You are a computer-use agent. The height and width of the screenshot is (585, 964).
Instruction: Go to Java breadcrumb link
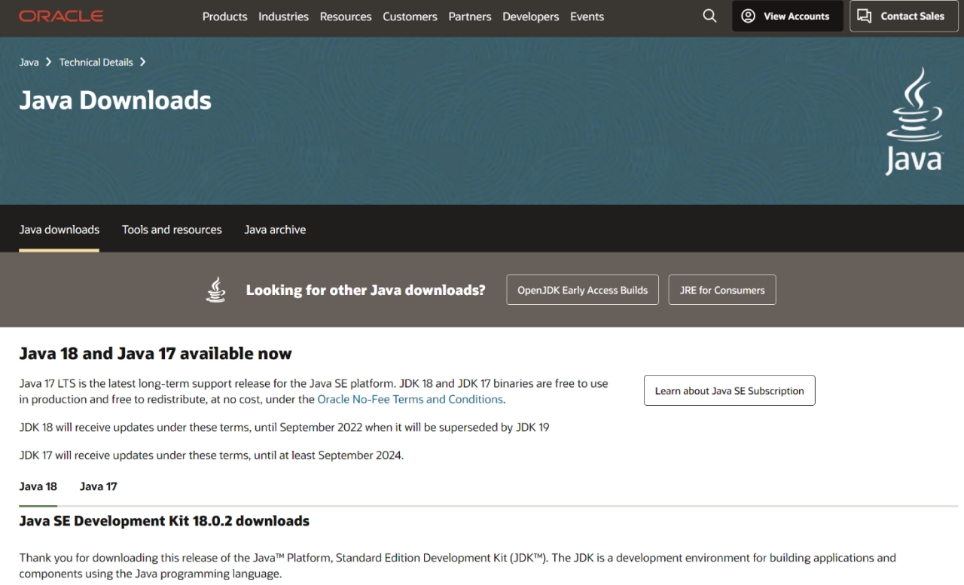coord(29,62)
